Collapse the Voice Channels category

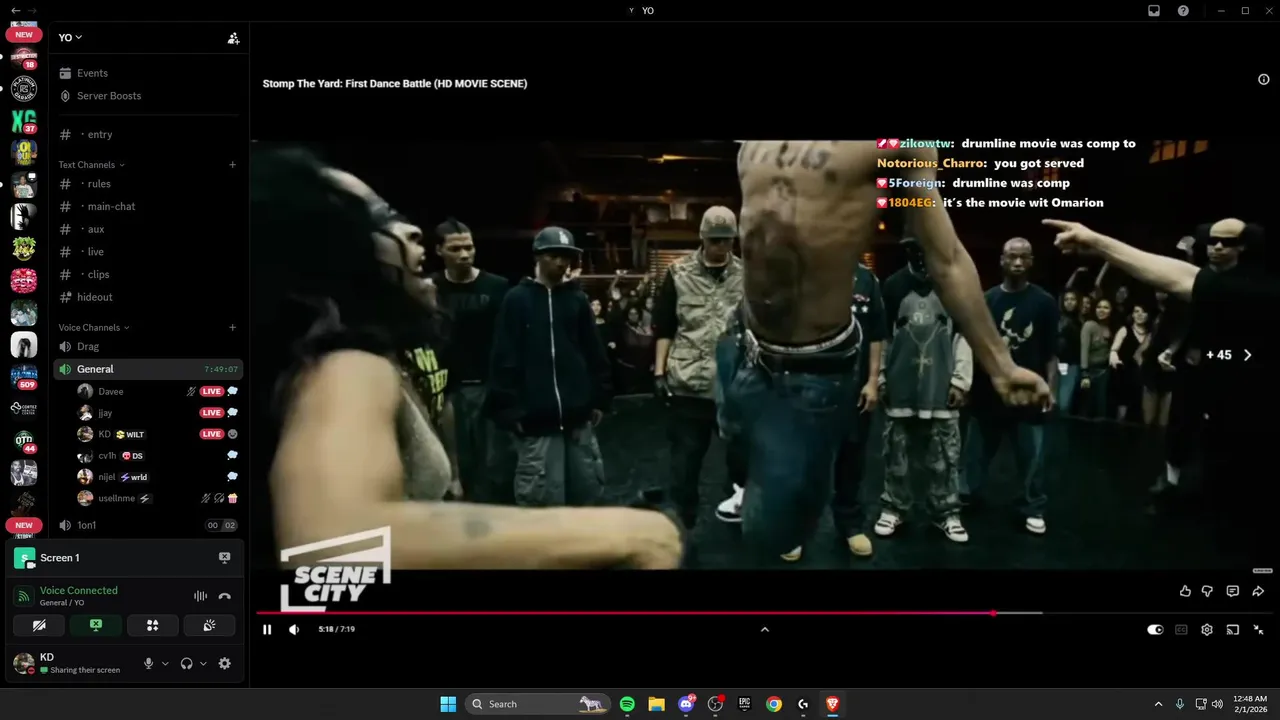[x=93, y=328]
